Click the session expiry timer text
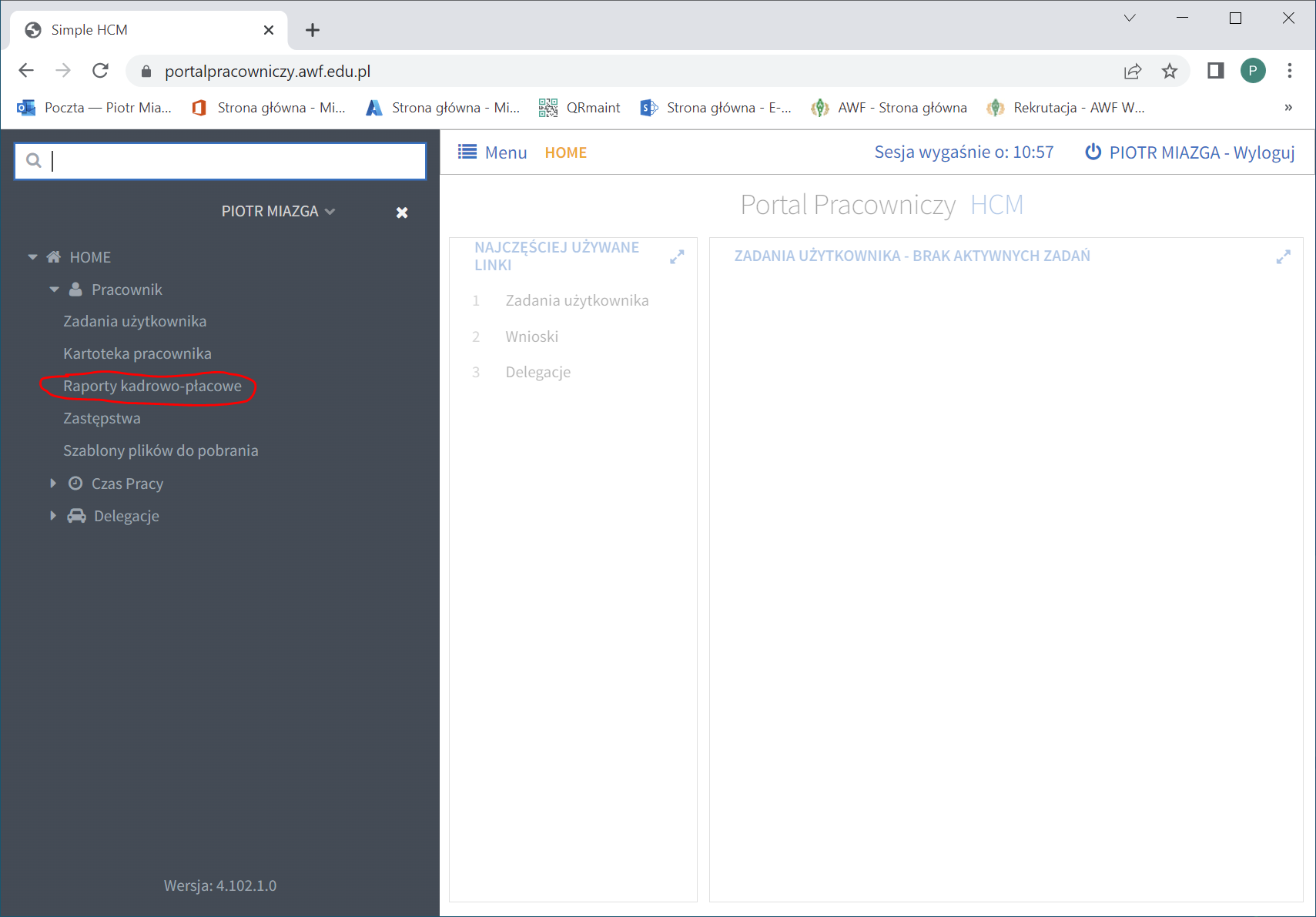Viewport: 1316px width, 917px height. point(964,152)
